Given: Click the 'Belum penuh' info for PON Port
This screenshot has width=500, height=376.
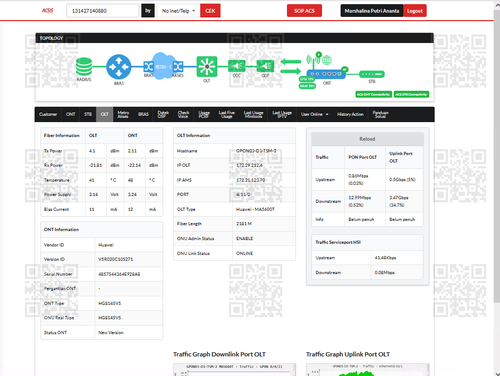Looking at the screenshot, I should click(x=361, y=219).
